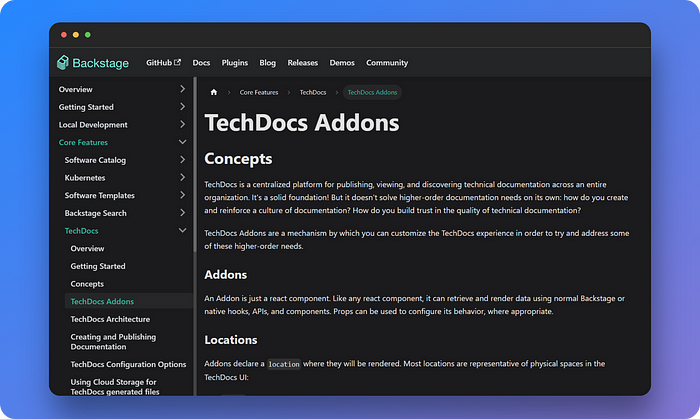Open Creating and Publishing Documentation
The width and height of the screenshot is (700, 419).
tap(113, 342)
